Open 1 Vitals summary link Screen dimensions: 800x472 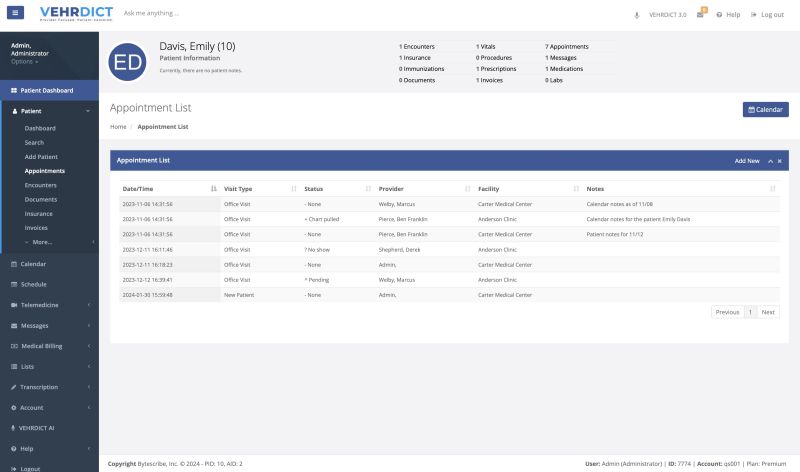485,46
